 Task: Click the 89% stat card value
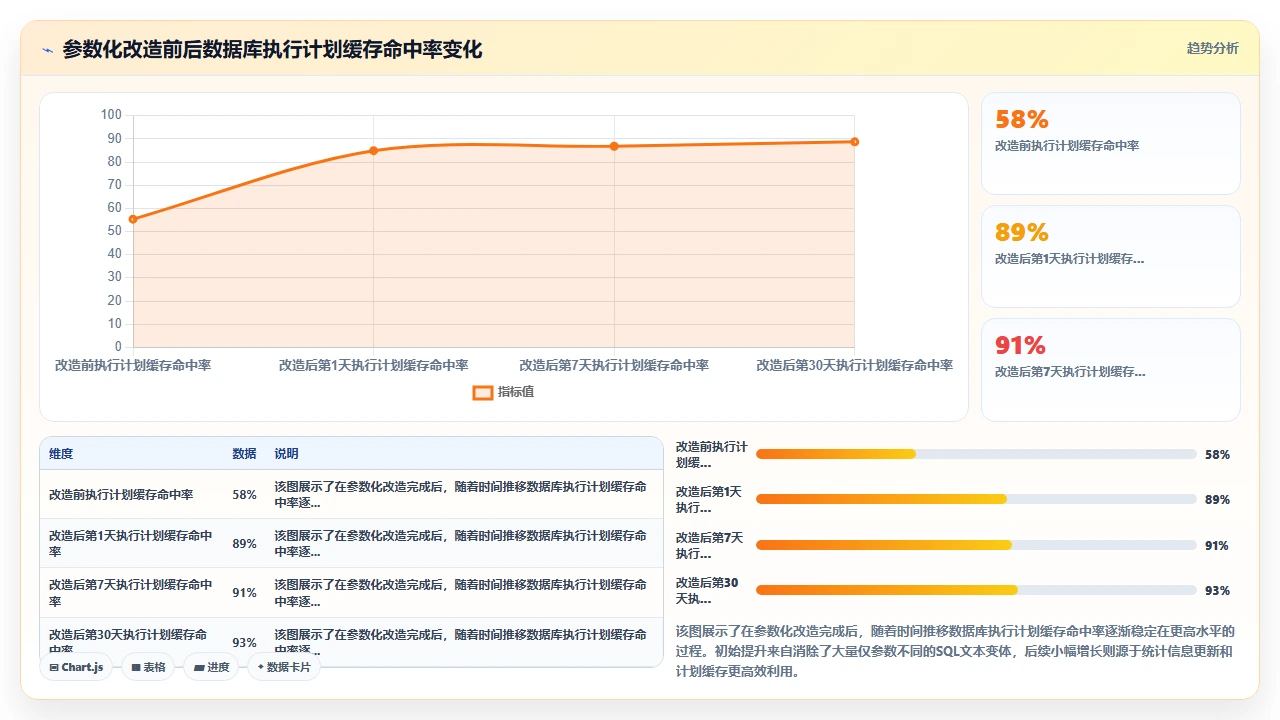(1022, 233)
